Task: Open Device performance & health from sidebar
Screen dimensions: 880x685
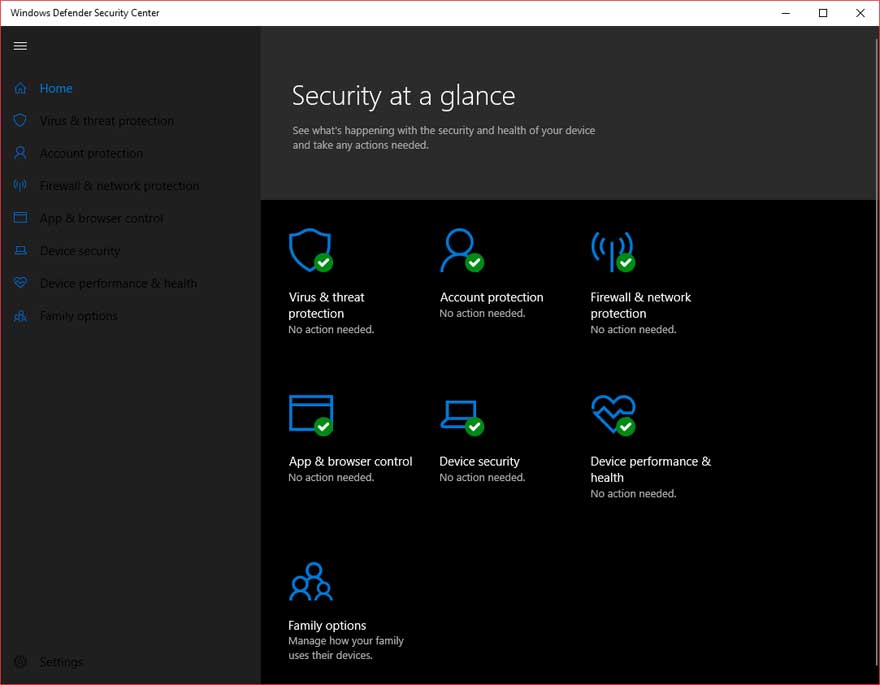Action: (118, 283)
